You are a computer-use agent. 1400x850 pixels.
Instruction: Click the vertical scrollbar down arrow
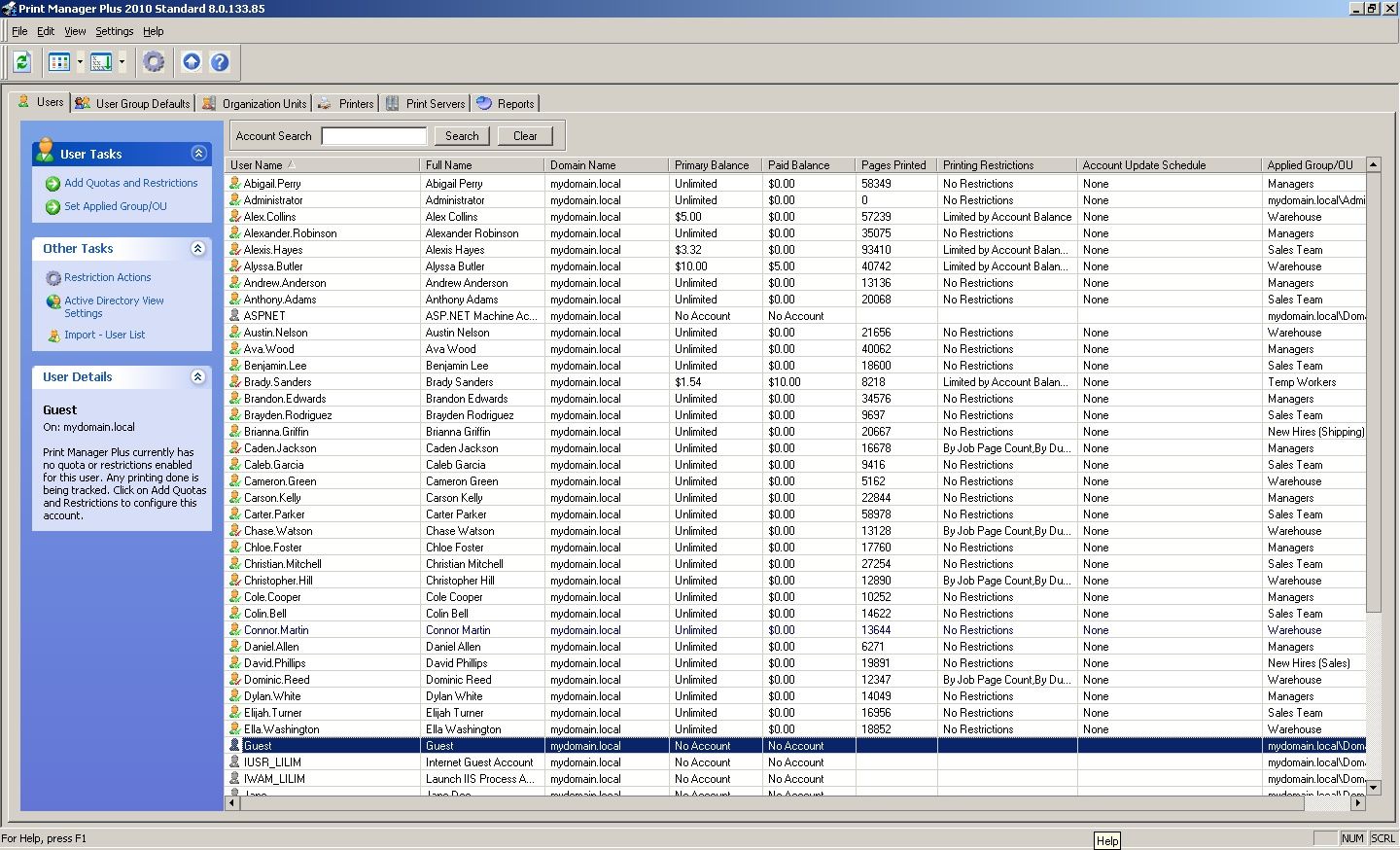tap(1374, 788)
